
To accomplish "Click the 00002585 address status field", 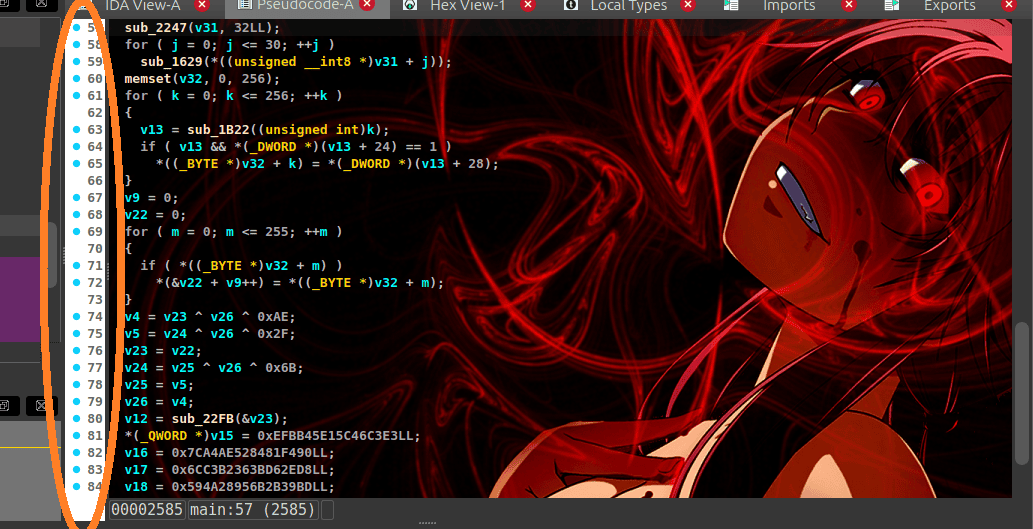I will (x=148, y=510).
